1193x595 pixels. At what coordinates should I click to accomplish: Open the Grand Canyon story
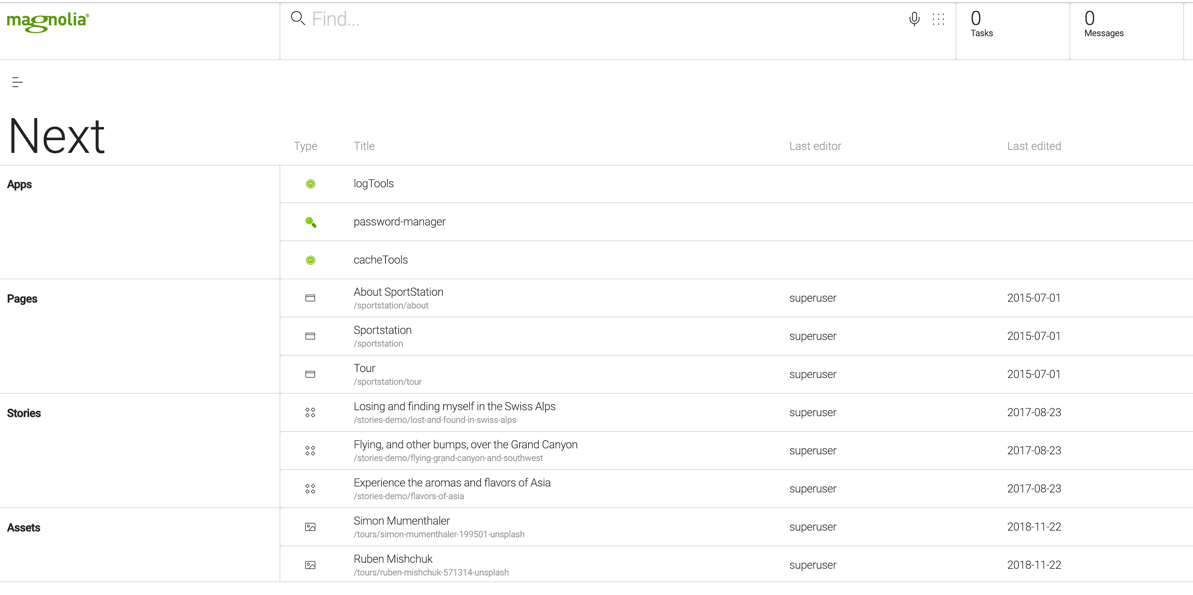(465, 445)
